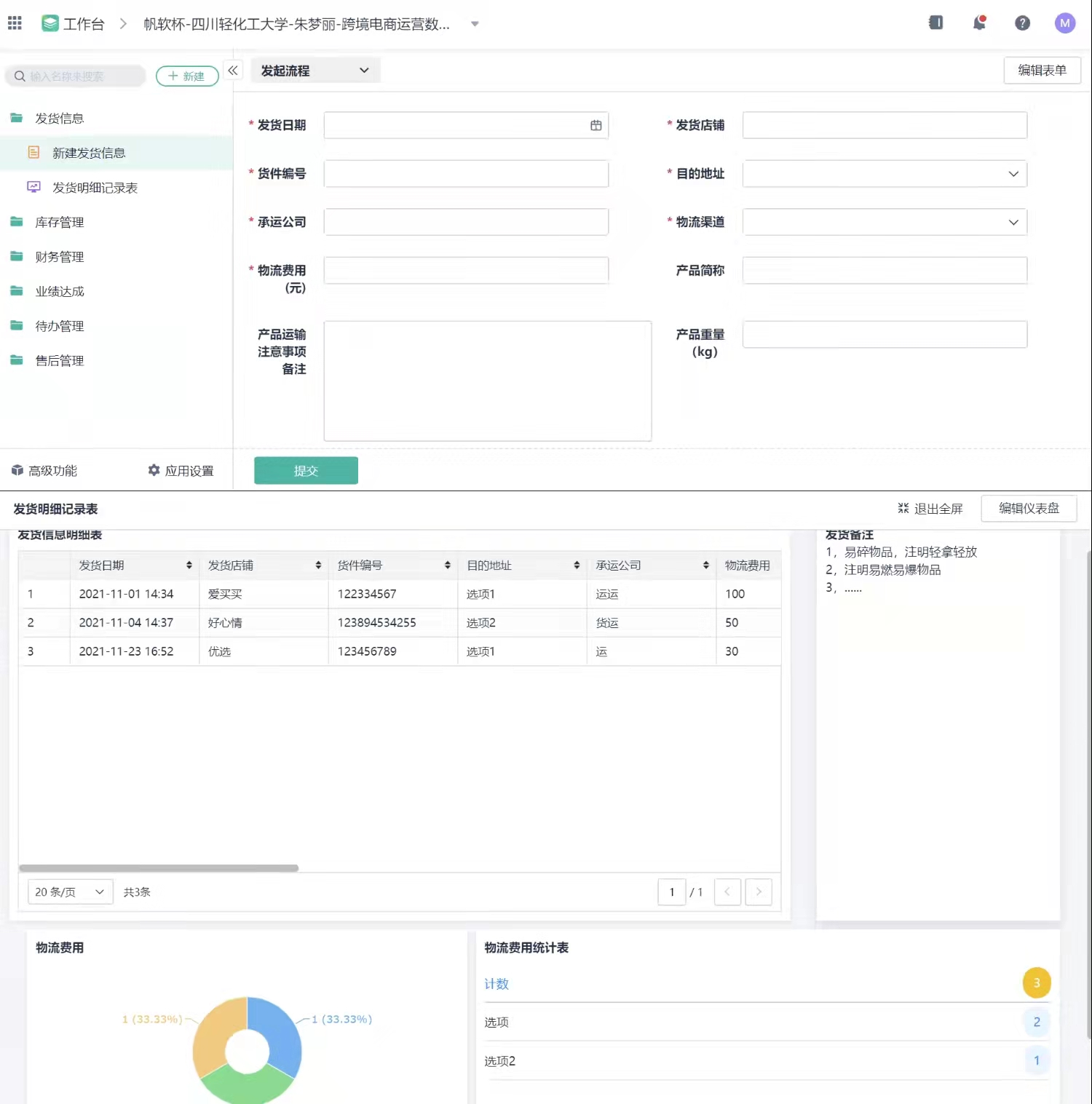This screenshot has width=1092, height=1104.
Task: Open the app grid launcher icon
Action: 15,23
